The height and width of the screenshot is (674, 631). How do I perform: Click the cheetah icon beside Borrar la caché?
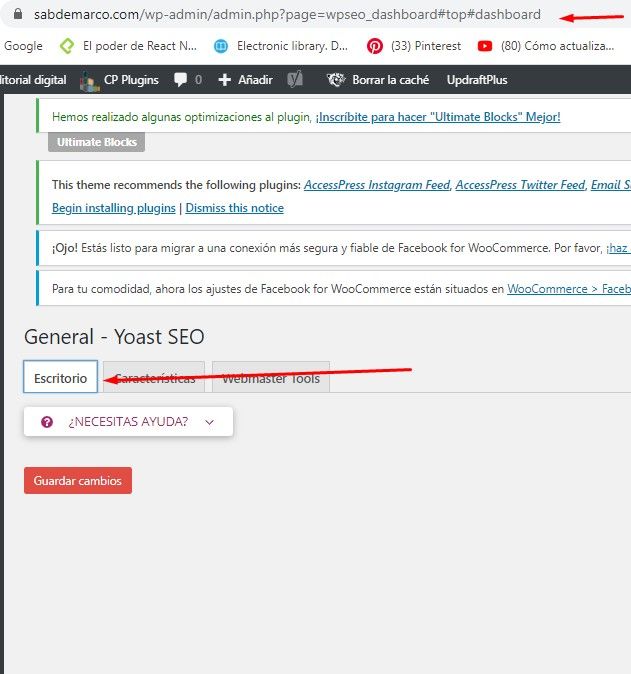pyautogui.click(x=336, y=80)
